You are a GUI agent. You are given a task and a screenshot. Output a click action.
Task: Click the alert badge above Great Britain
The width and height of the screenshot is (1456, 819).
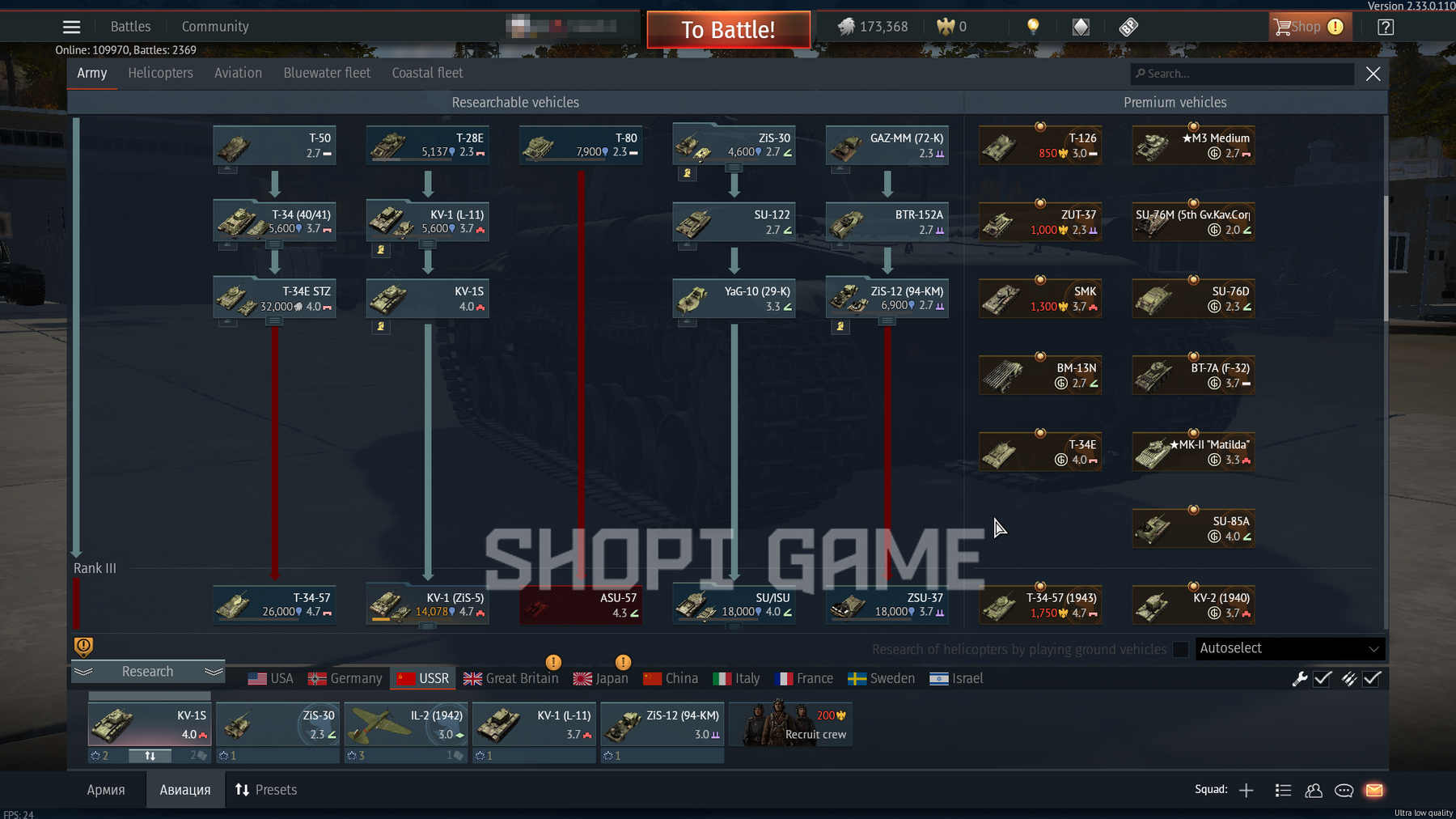coord(553,662)
